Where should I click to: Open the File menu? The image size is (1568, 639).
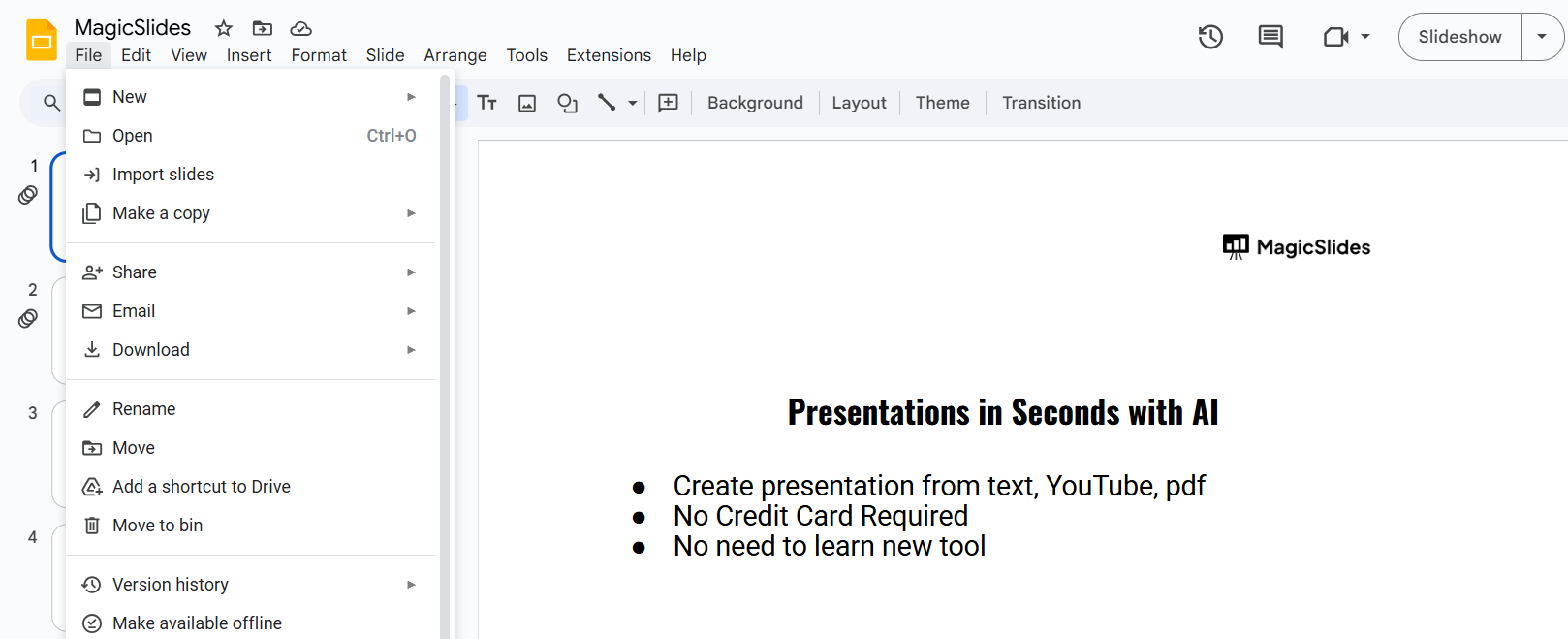[x=88, y=55]
